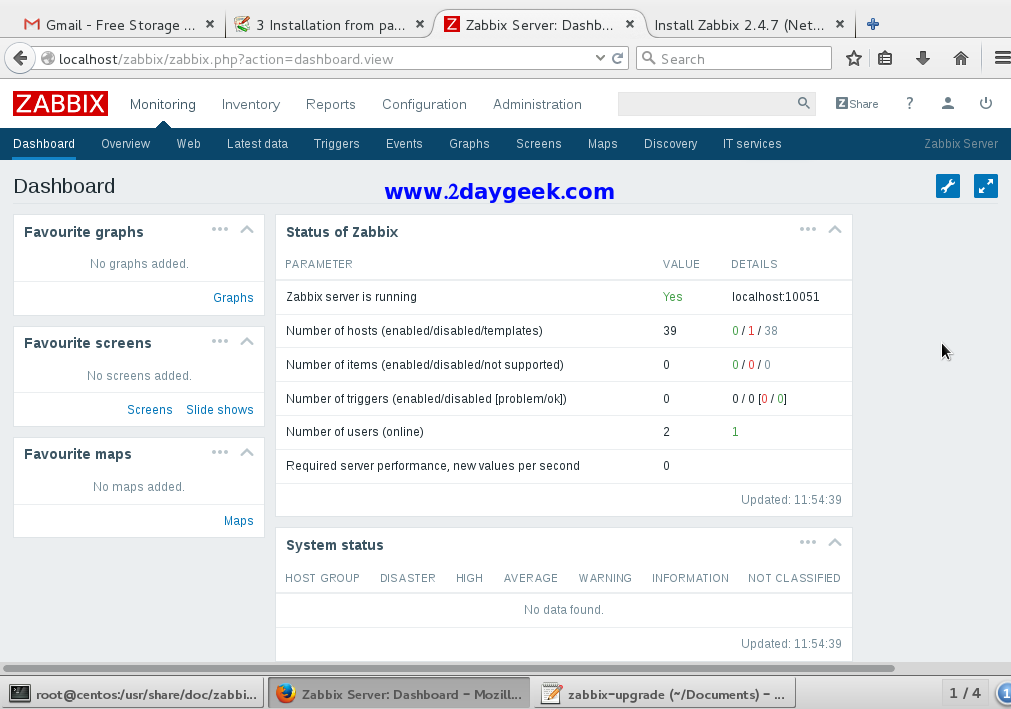
Task: Open System status widget menu dots
Action: pos(808,543)
